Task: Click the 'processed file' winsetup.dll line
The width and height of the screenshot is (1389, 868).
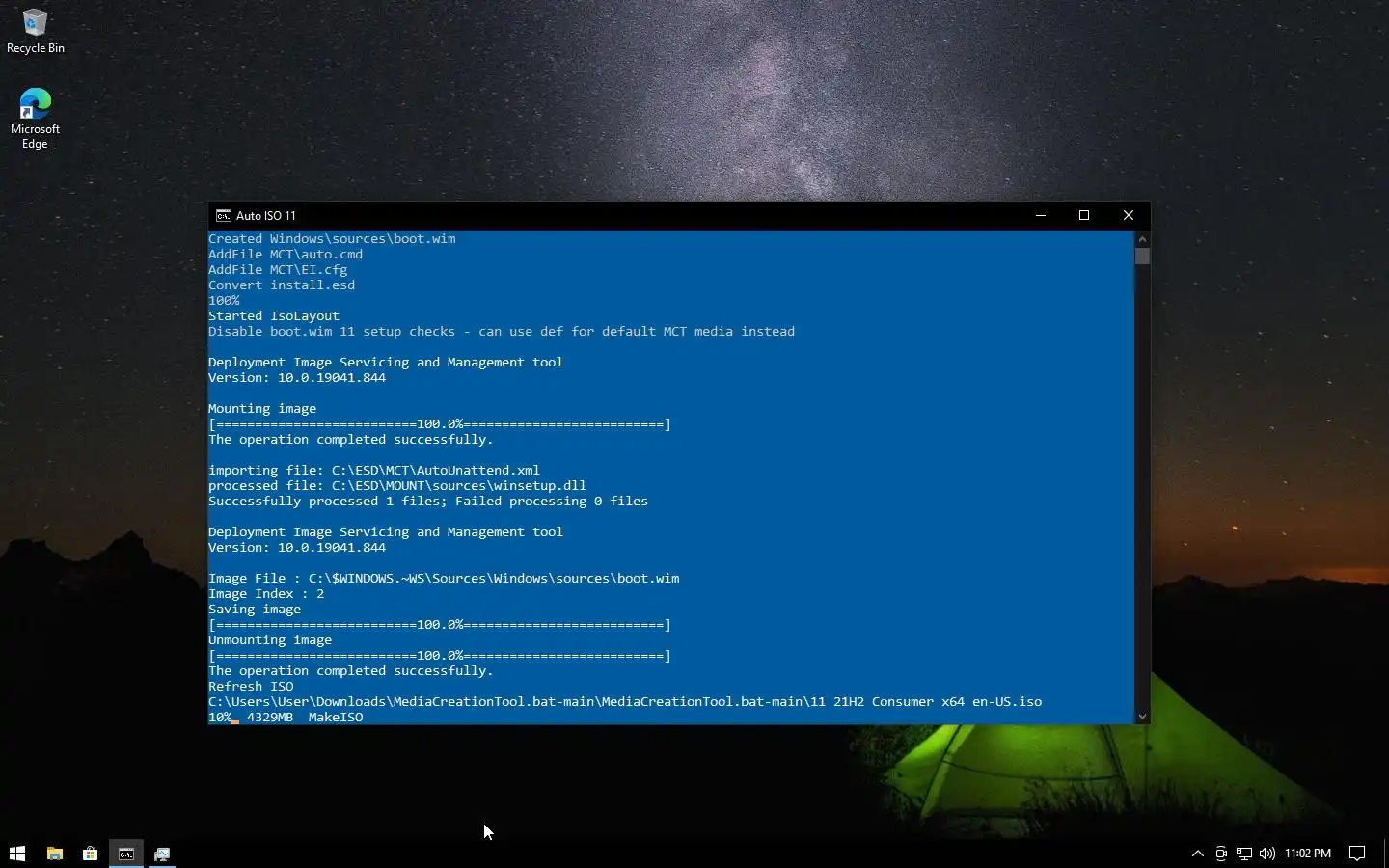Action: (x=397, y=485)
